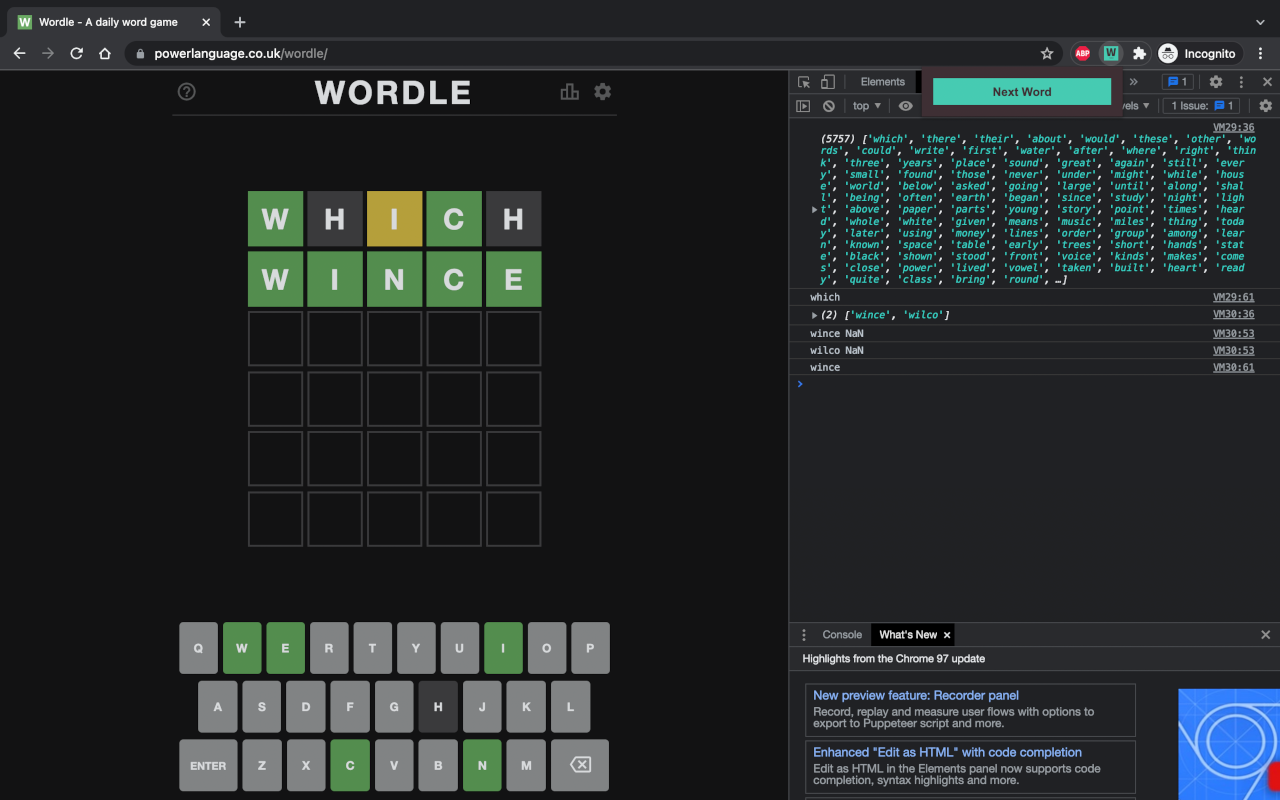Tap the M key on Wordle keyboard
The height and width of the screenshot is (800, 1280).
[526, 765]
